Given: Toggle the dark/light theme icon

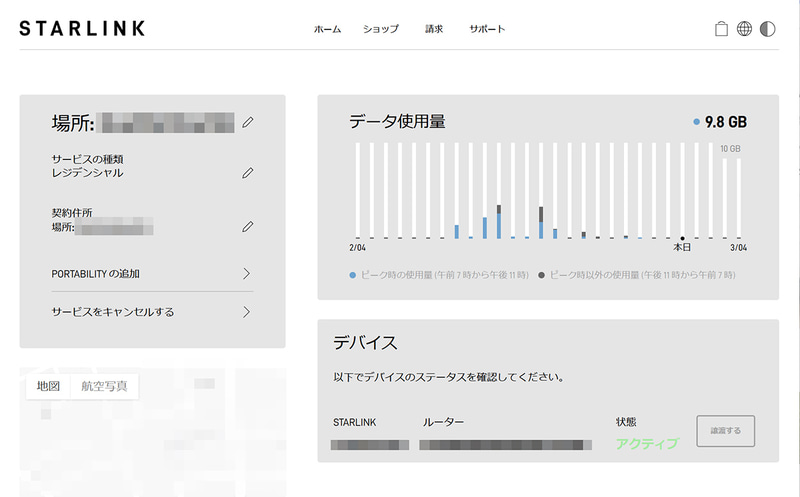Looking at the screenshot, I should pyautogui.click(x=767, y=29).
